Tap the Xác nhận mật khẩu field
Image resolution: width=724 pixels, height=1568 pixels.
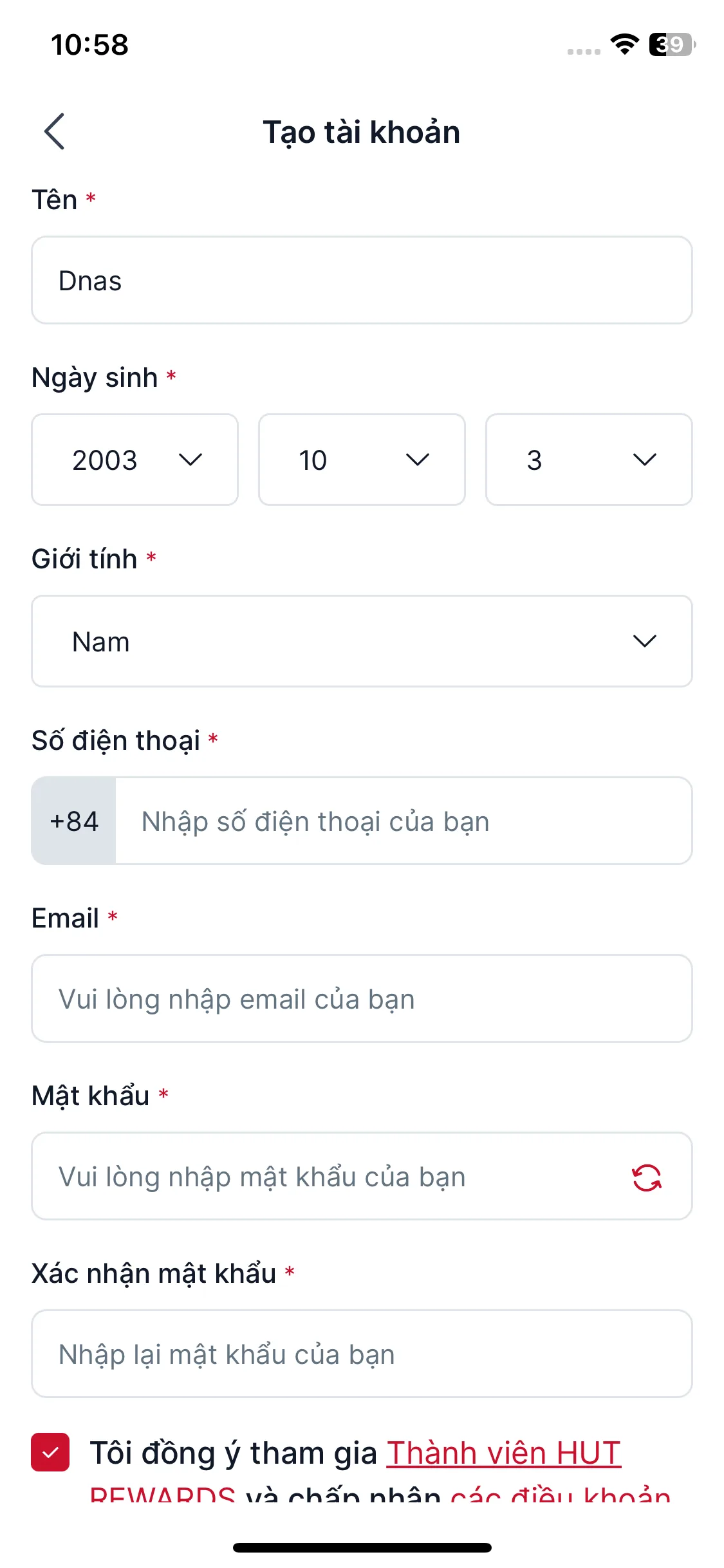[362, 1354]
